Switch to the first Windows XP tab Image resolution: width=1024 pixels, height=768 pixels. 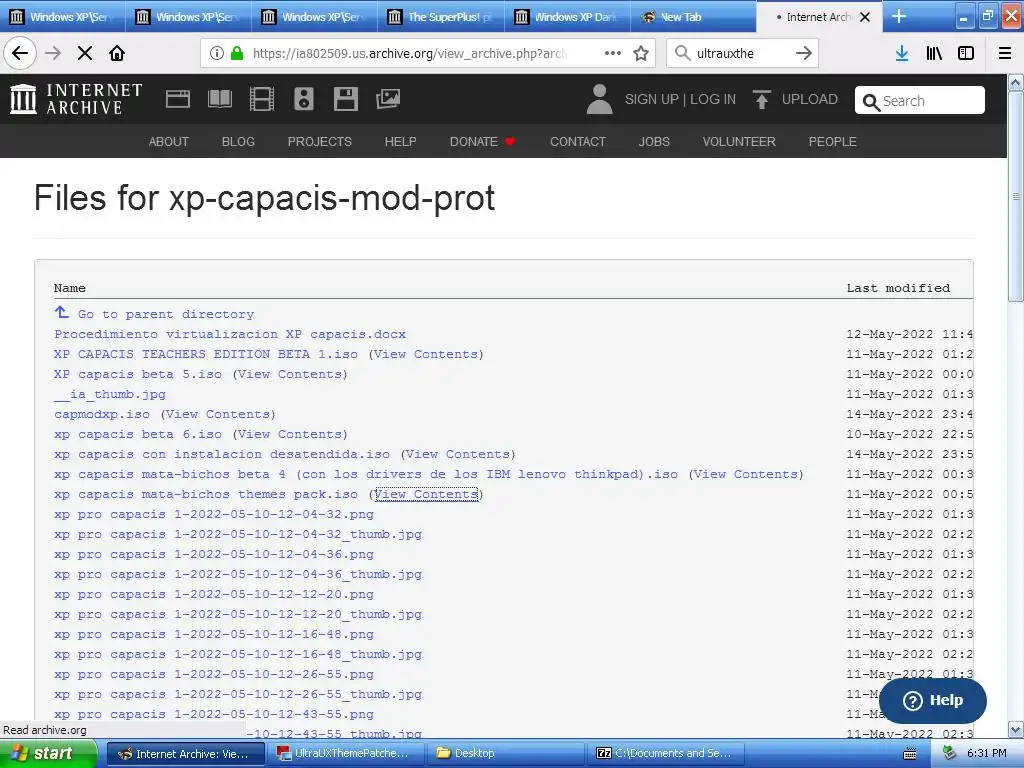61,17
